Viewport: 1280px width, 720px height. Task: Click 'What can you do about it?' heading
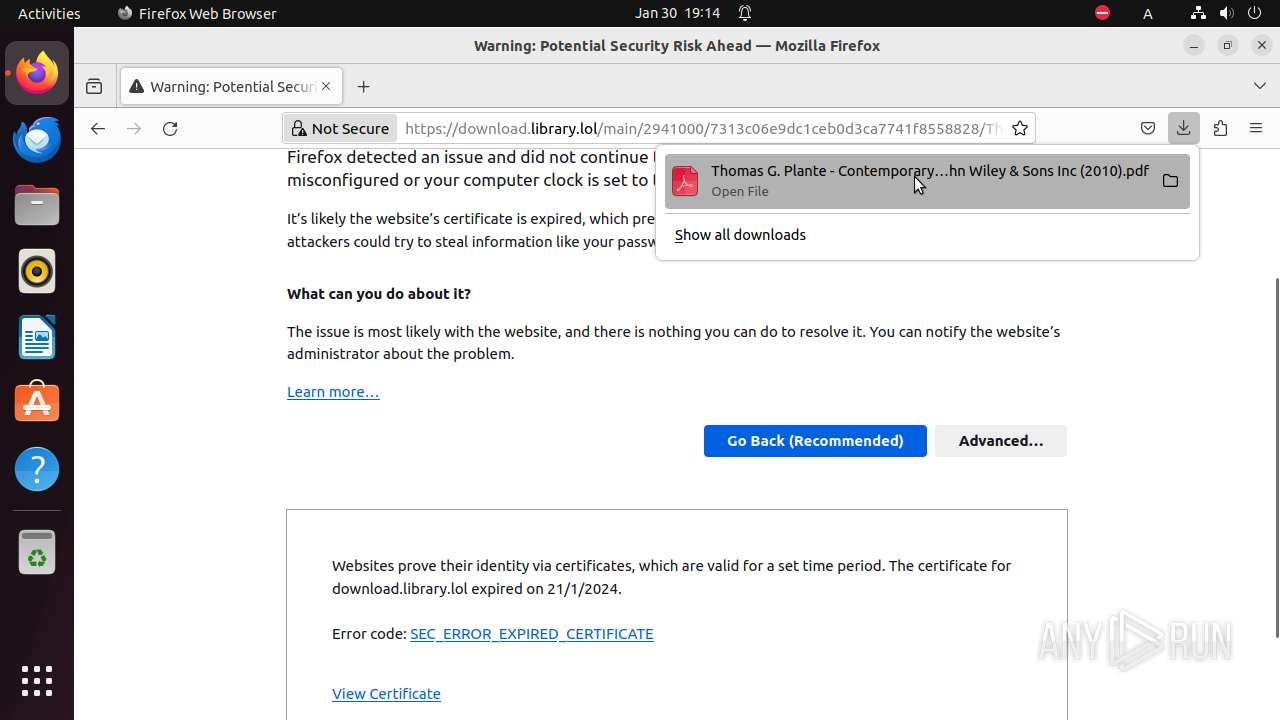click(x=379, y=294)
